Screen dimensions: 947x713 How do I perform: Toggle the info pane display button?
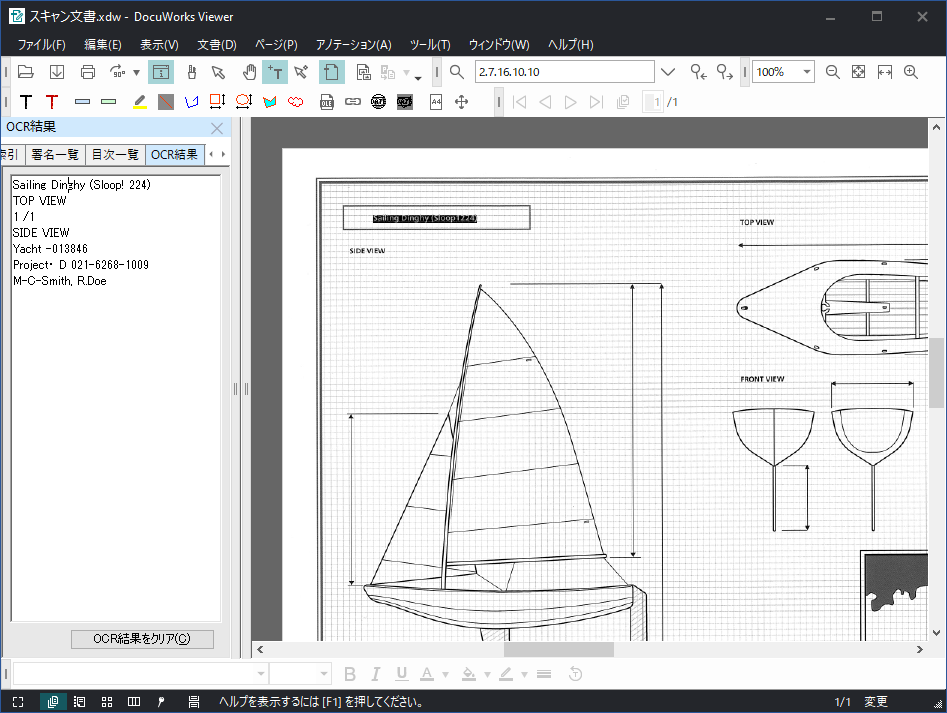point(161,72)
